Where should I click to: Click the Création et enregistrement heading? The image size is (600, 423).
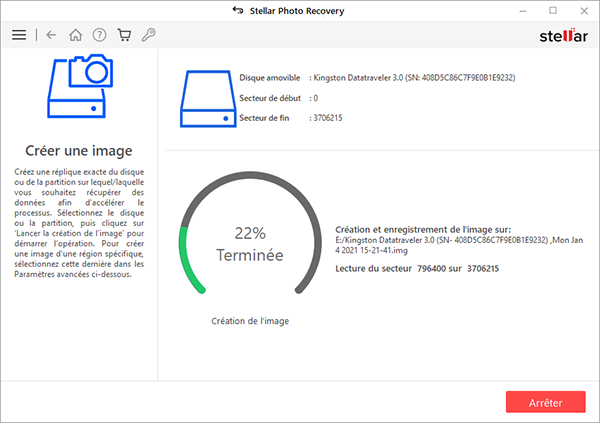point(423,229)
